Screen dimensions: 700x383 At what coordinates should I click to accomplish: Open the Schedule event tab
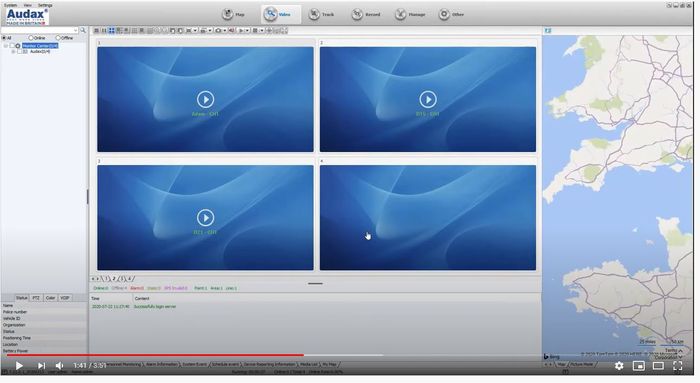225,364
